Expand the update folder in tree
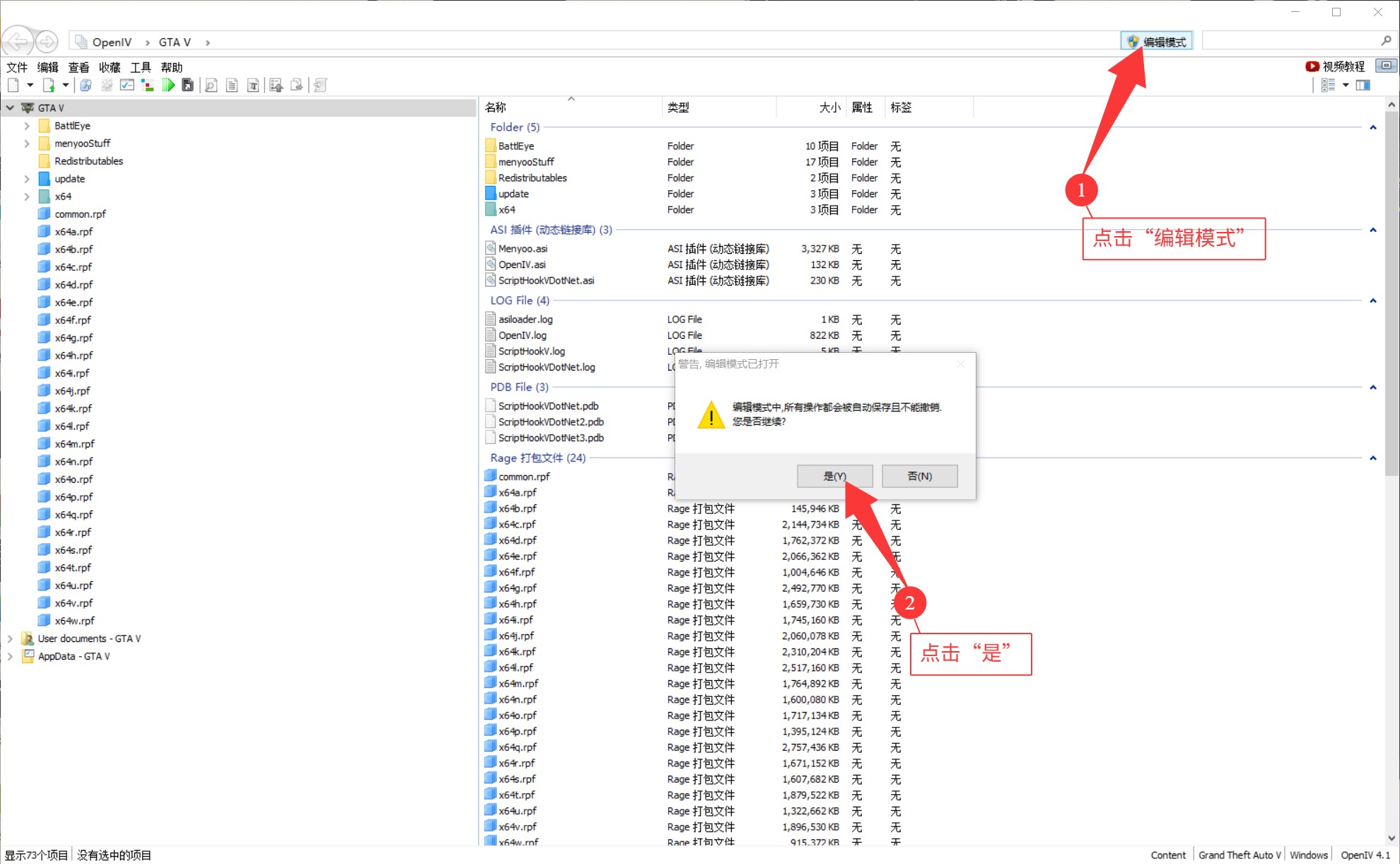 pyautogui.click(x=27, y=179)
